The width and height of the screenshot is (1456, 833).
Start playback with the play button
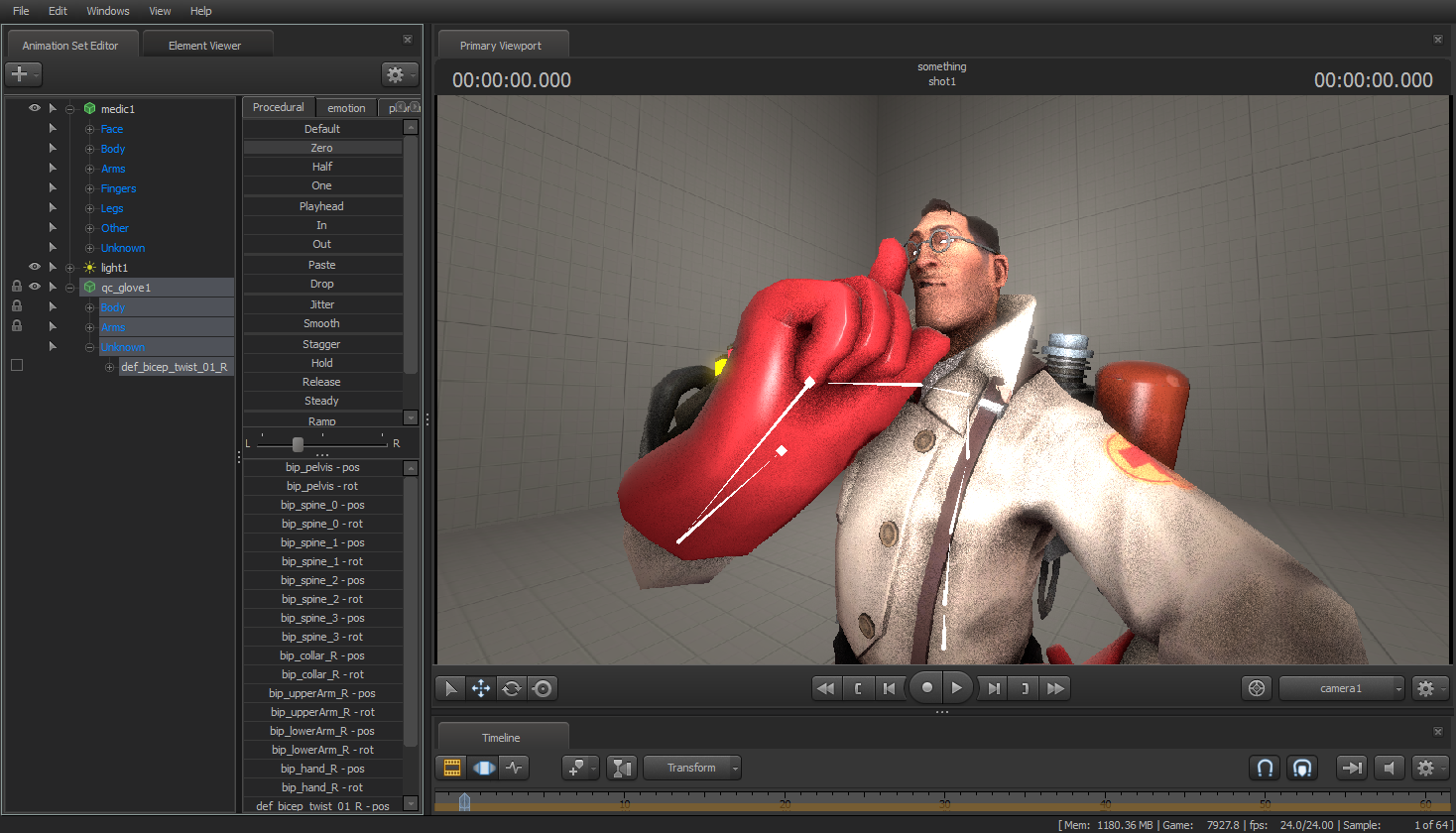pos(957,687)
